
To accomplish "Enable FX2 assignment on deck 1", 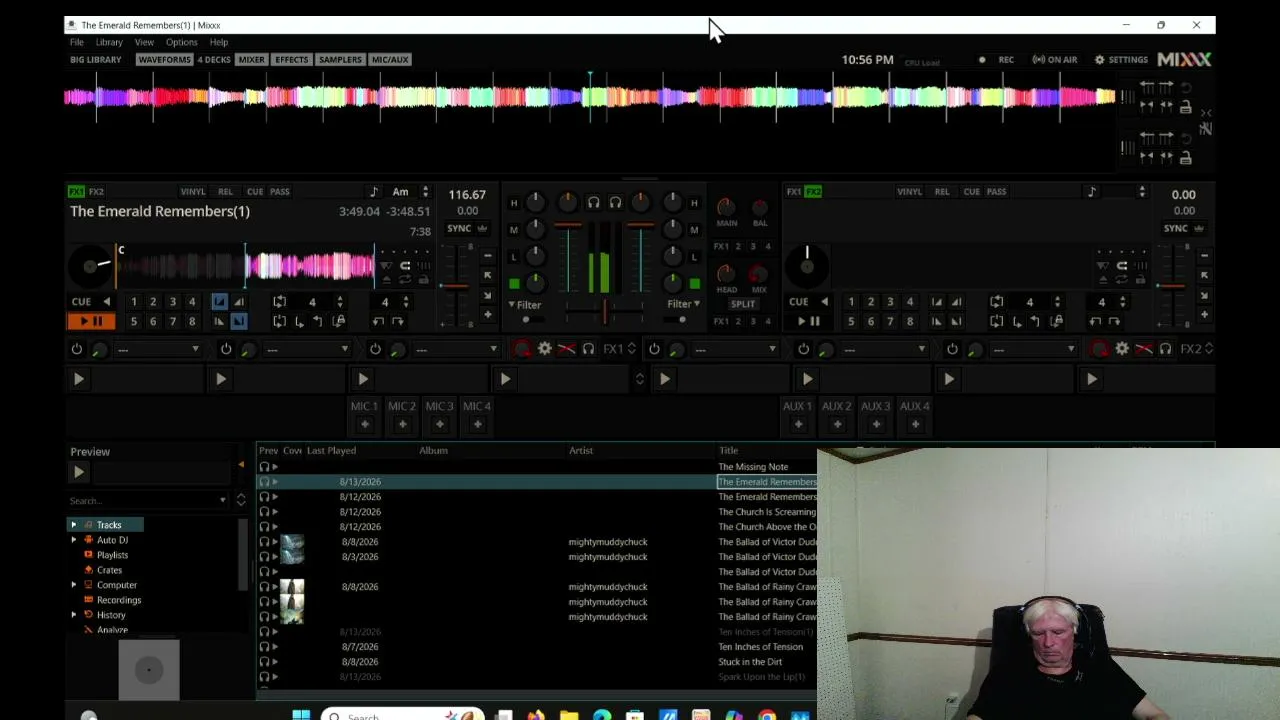I will click(x=96, y=191).
